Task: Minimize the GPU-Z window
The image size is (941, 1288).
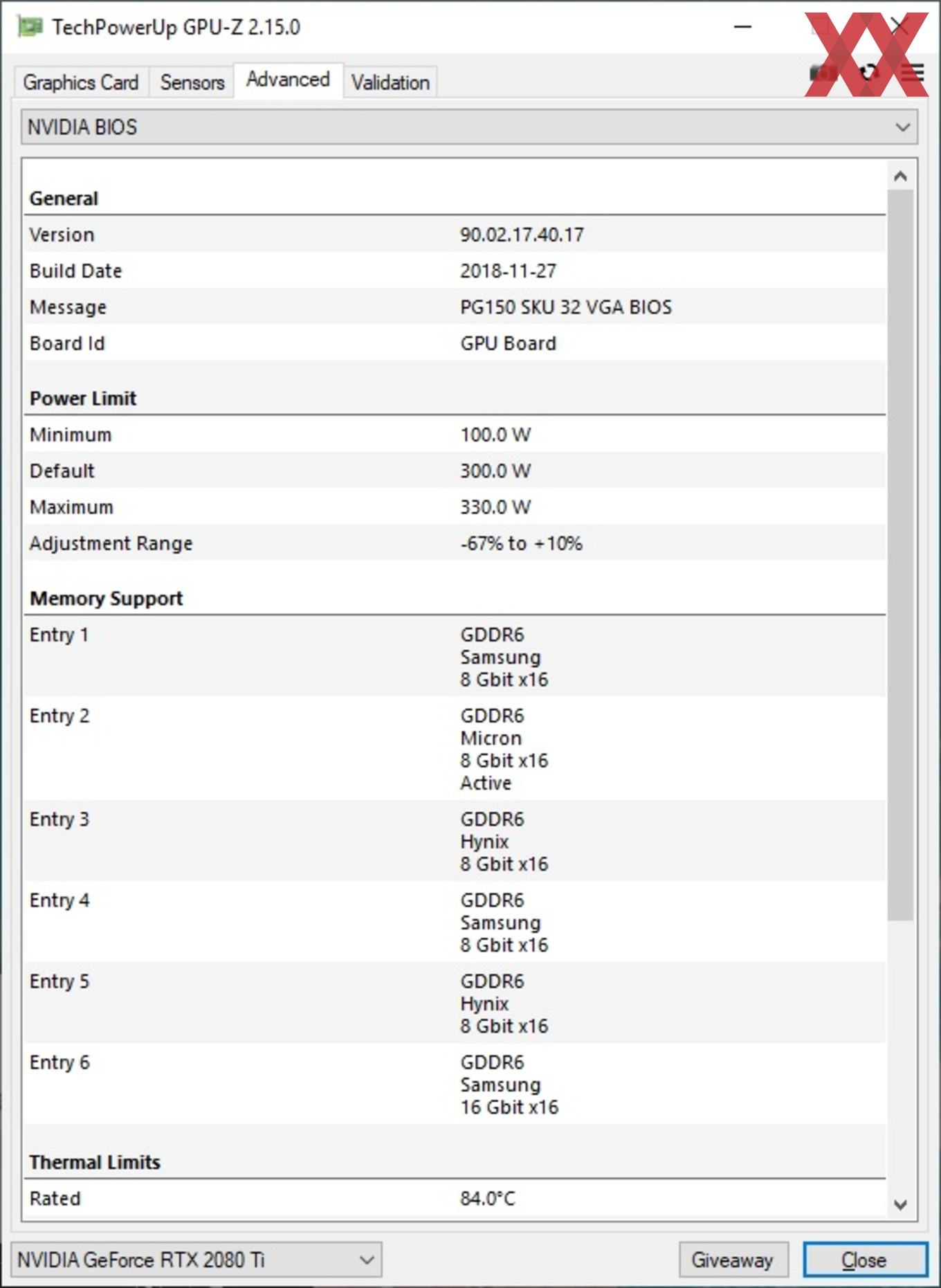Action: click(742, 27)
